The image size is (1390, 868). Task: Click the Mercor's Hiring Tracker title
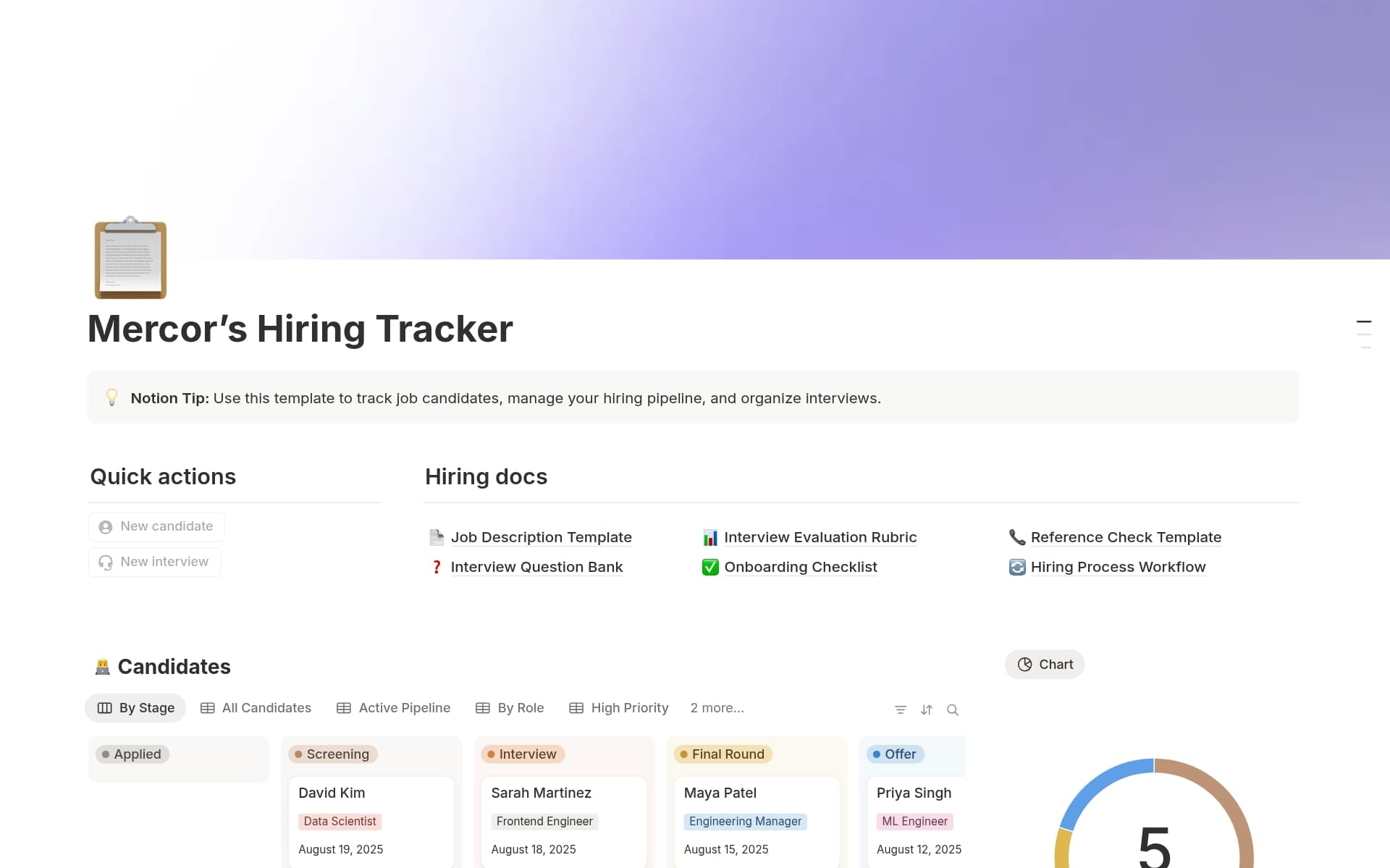click(300, 329)
